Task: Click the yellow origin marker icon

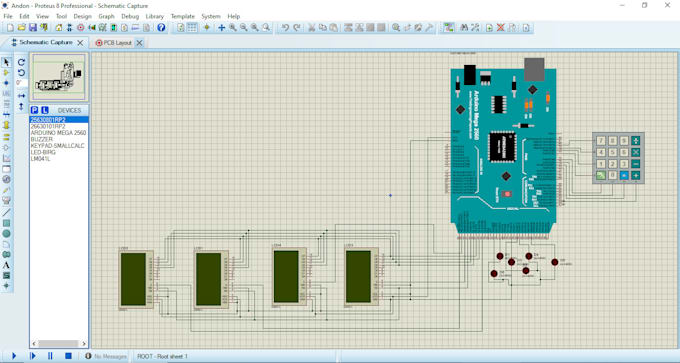Action: pyautogui.click(x=206, y=28)
